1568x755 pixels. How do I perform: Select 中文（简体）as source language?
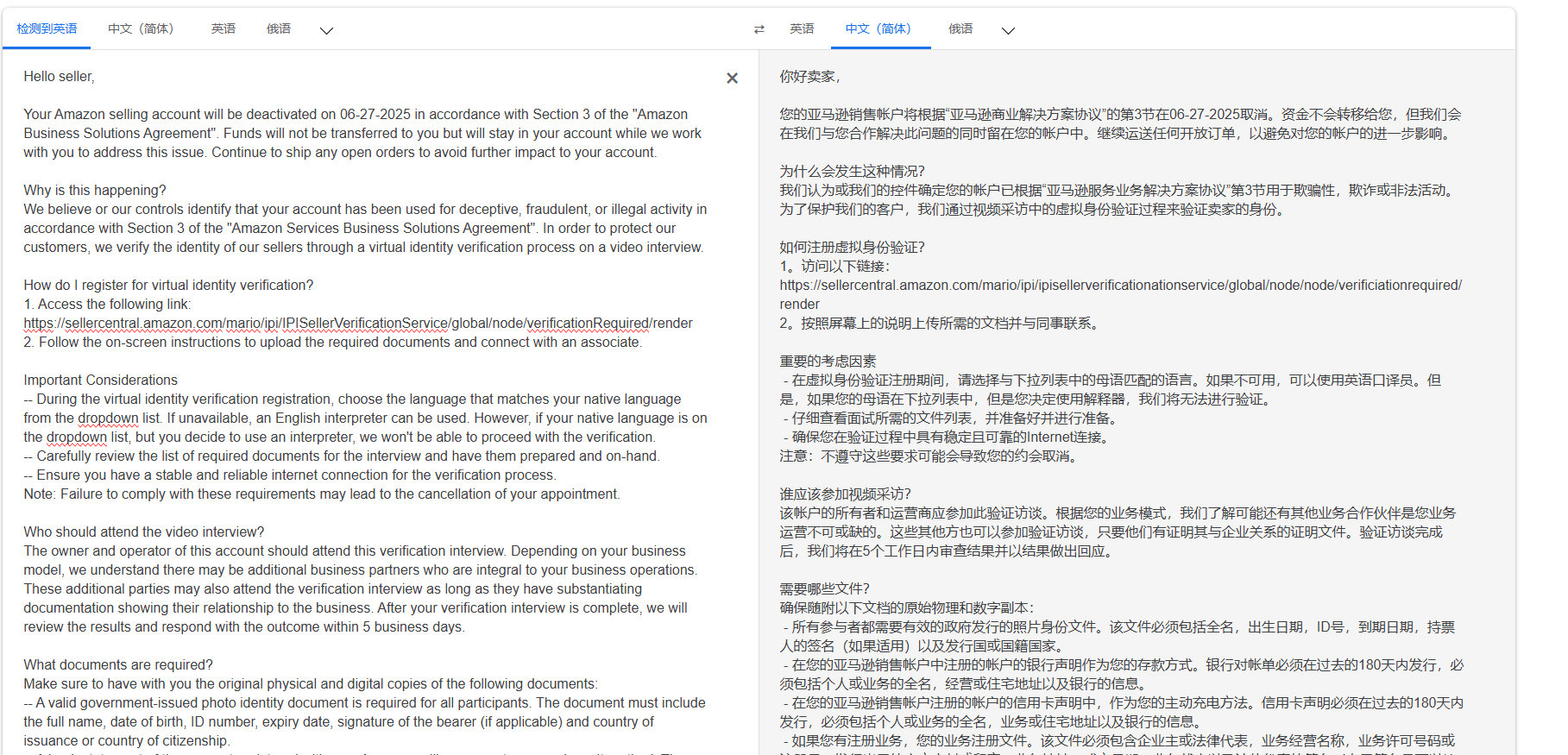tap(141, 28)
